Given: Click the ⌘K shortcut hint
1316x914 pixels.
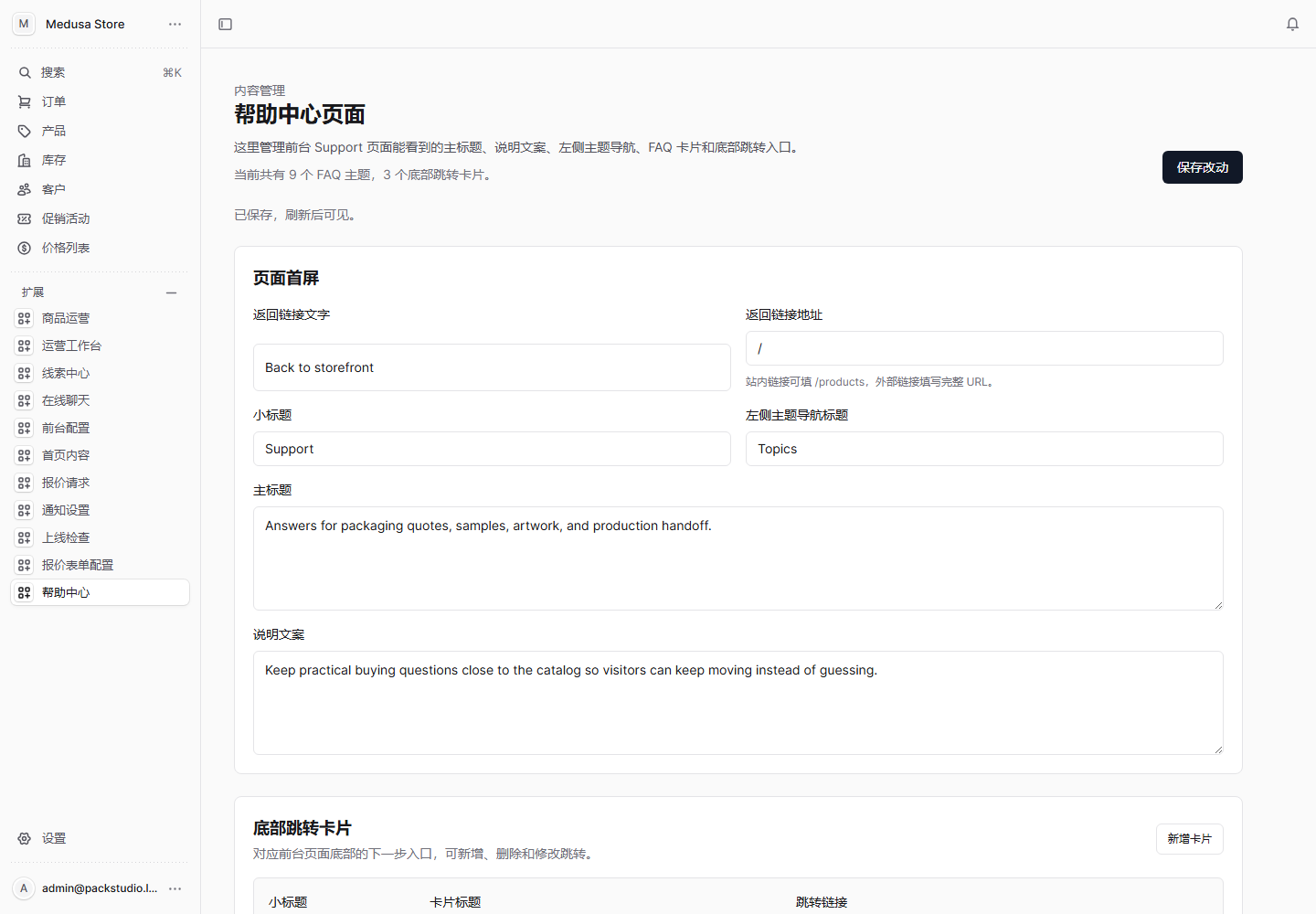Looking at the screenshot, I should point(172,72).
